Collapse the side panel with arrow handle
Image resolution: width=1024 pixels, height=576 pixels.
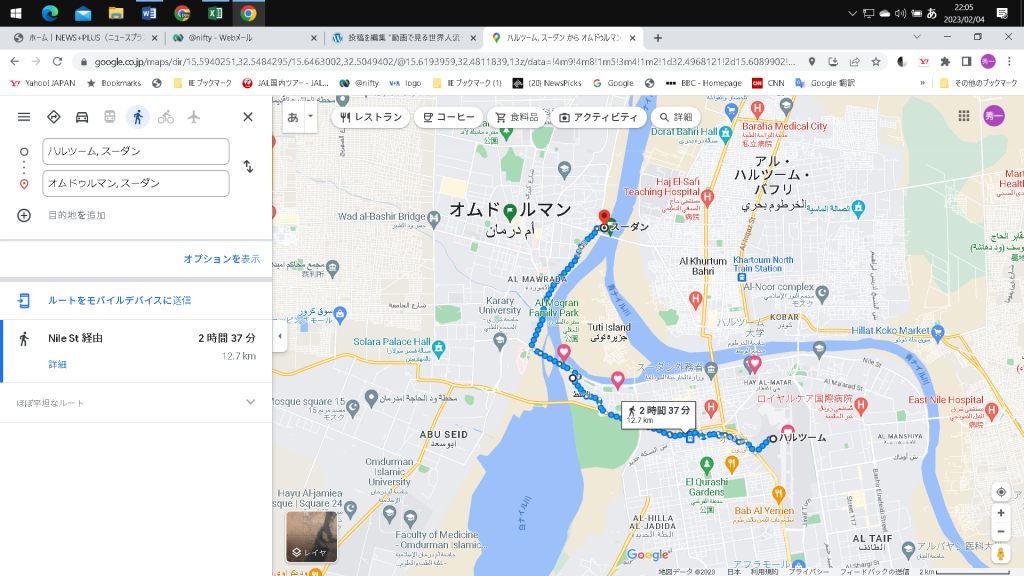(280, 336)
